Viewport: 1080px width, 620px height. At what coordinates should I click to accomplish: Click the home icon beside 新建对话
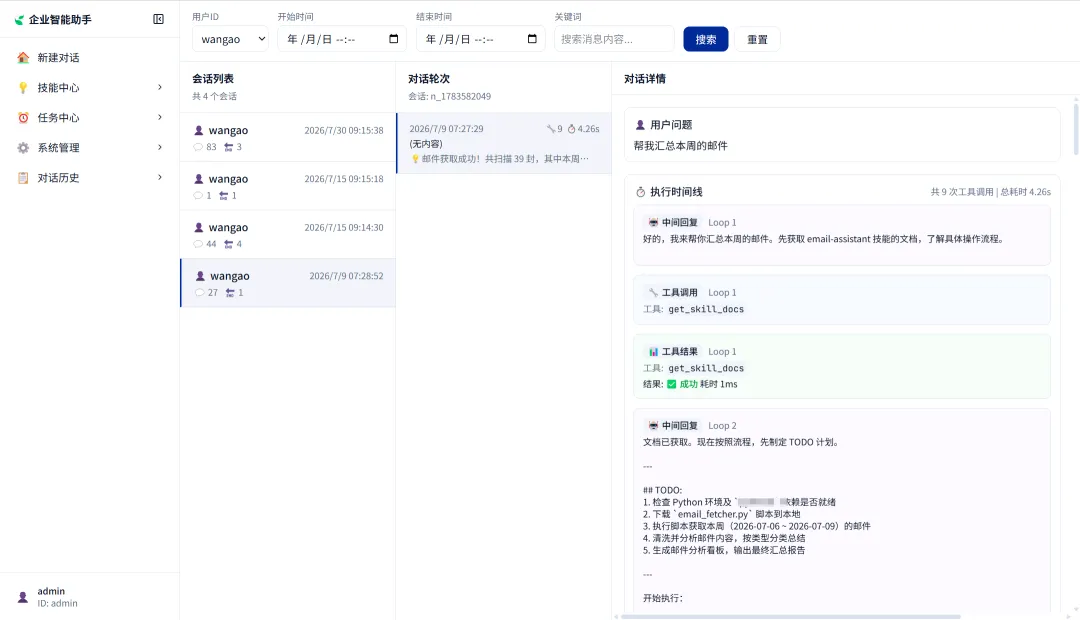[x=23, y=58]
